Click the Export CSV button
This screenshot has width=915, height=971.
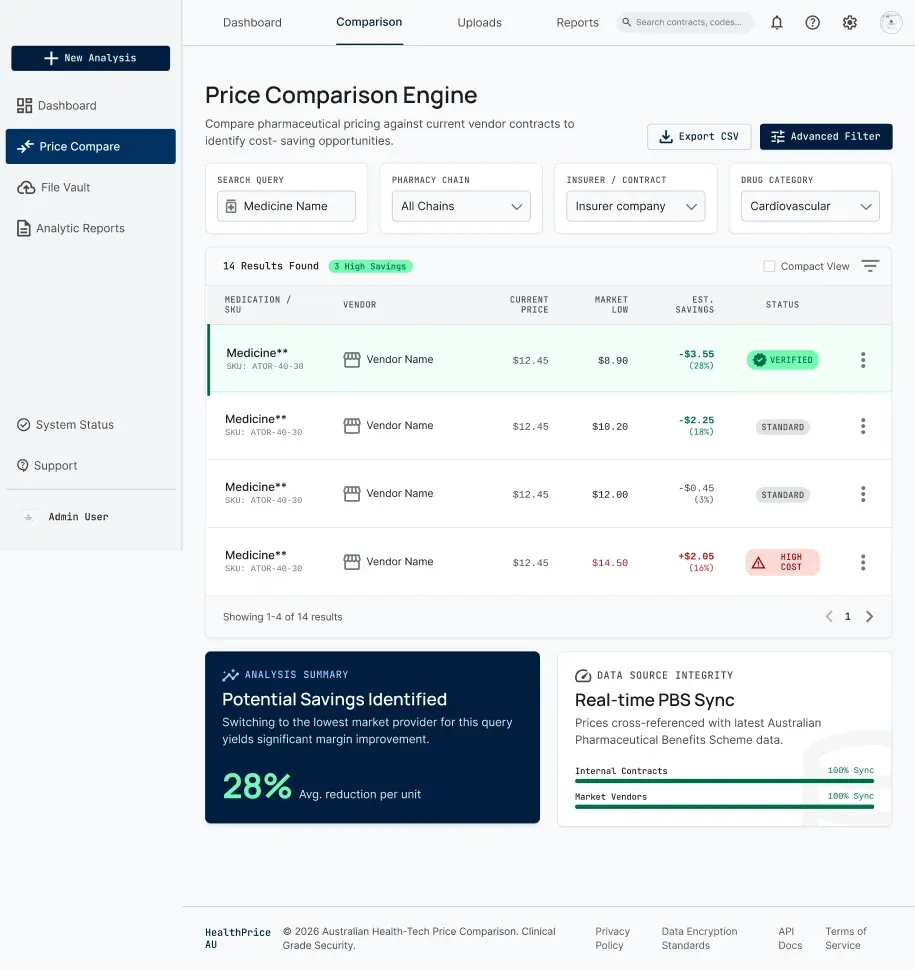(x=699, y=137)
